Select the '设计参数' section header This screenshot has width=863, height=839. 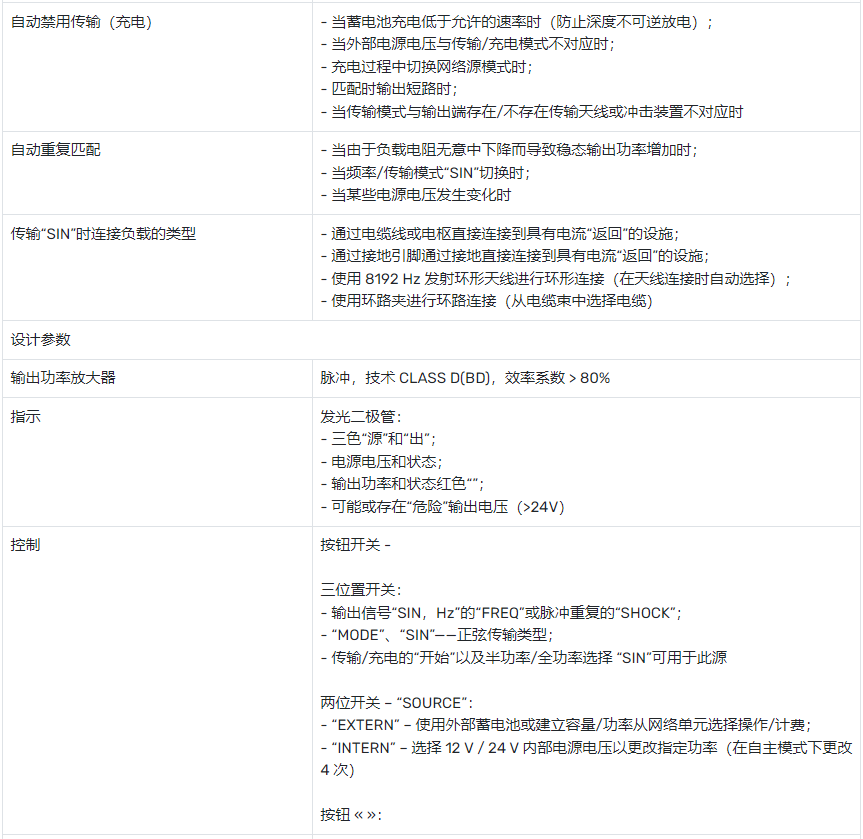pos(41,339)
